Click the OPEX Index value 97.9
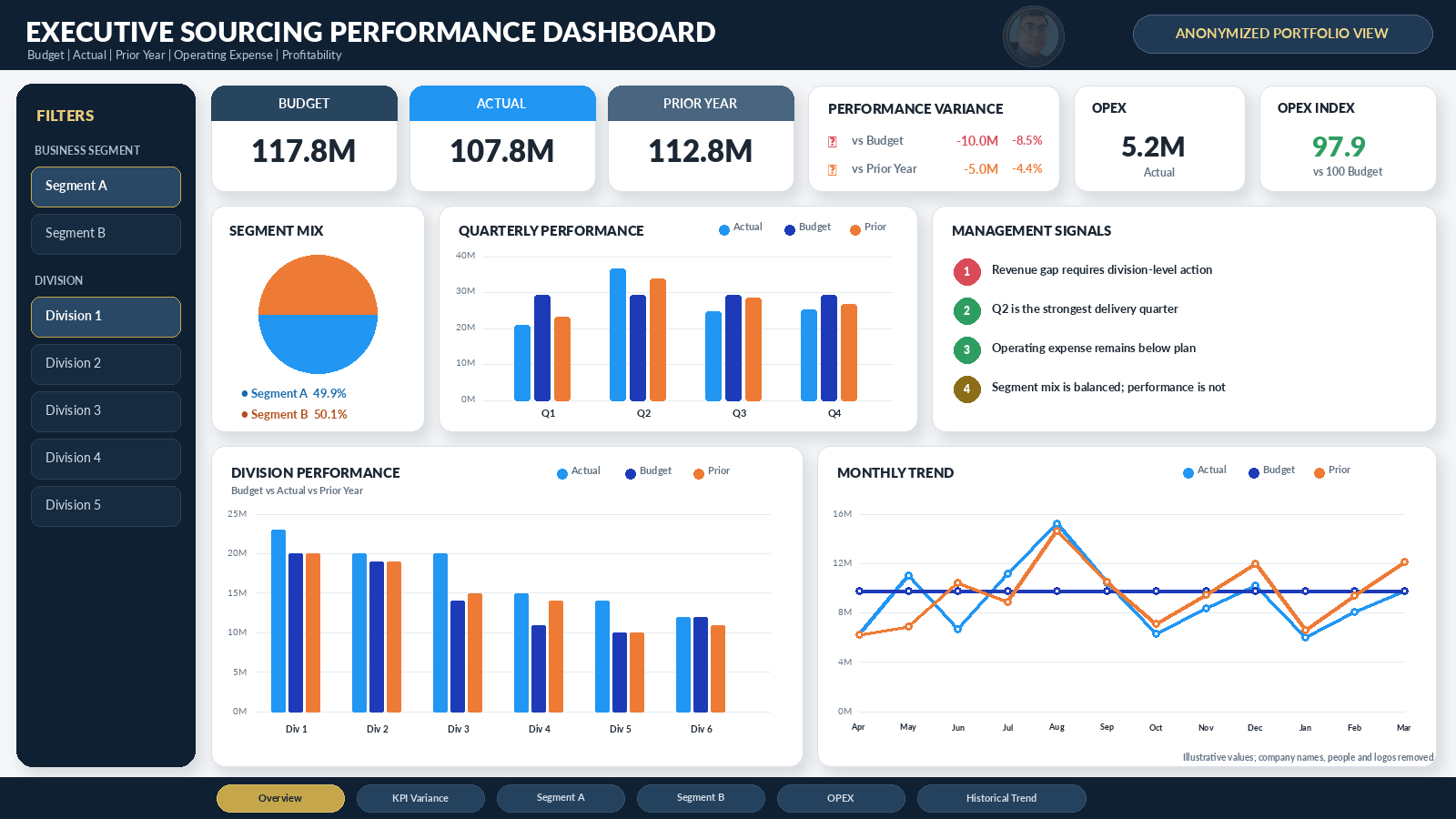The width and height of the screenshot is (1456, 819). click(1339, 147)
